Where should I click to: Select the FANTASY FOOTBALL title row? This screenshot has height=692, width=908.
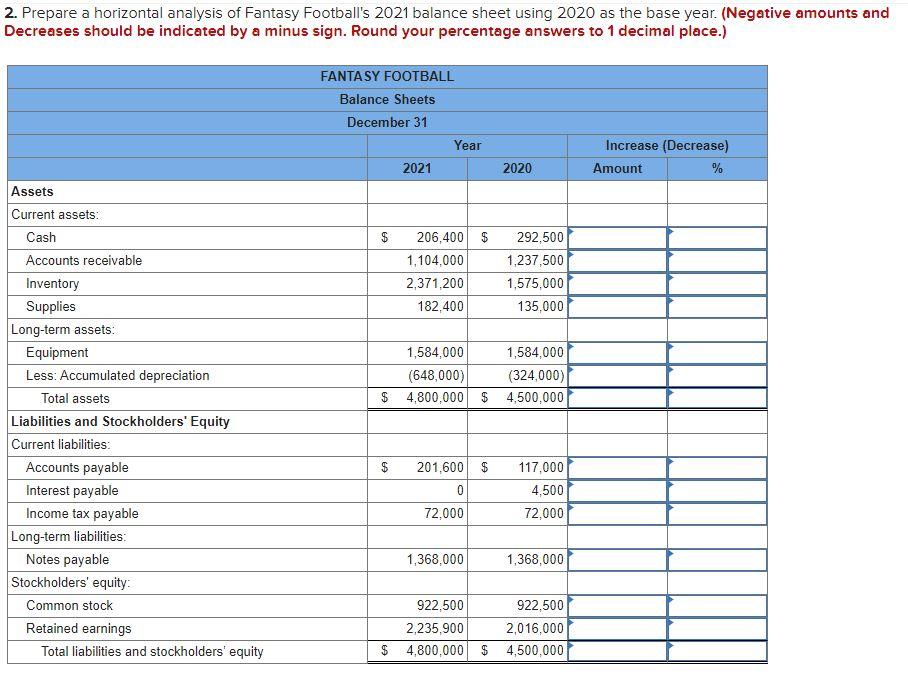[388, 76]
